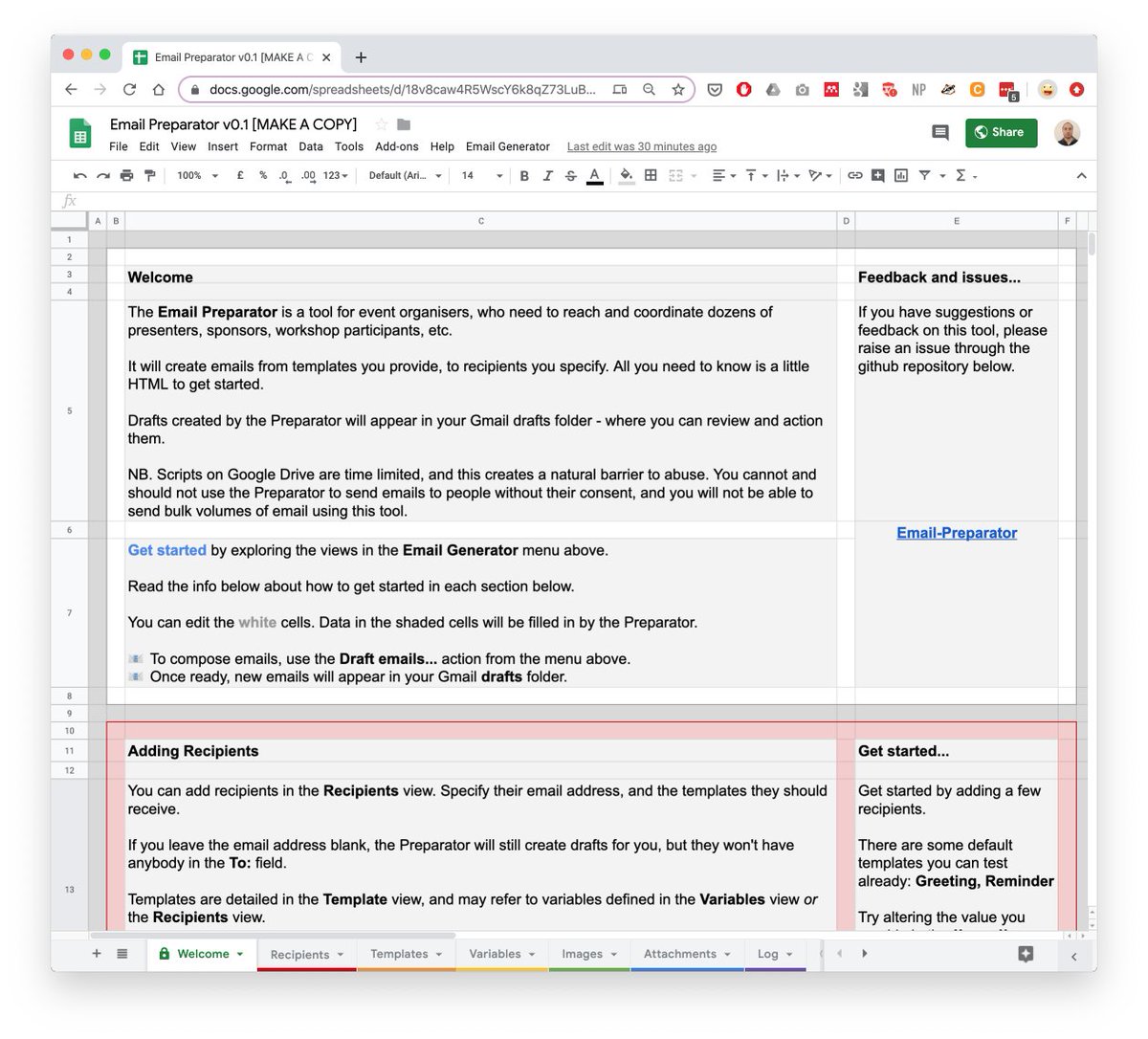Switch to the Templates sheet tab

coord(407,954)
